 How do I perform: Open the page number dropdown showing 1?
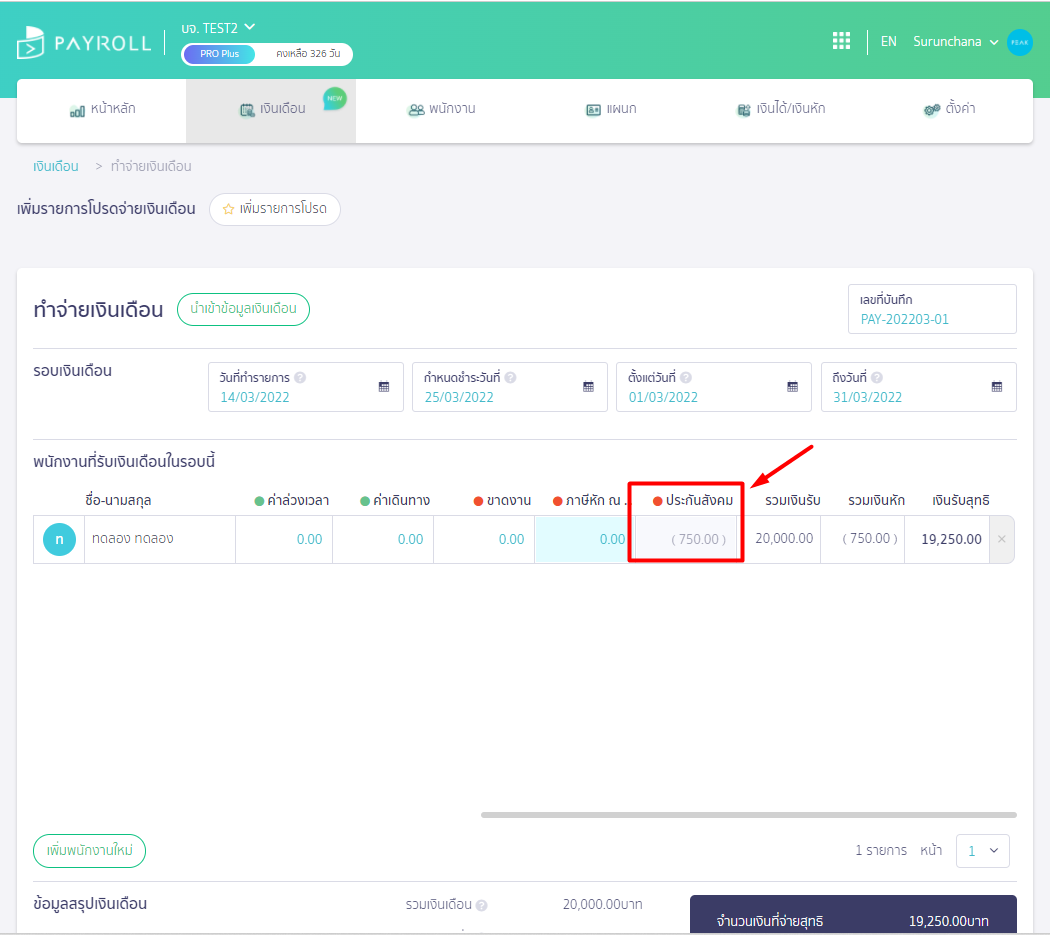(982, 850)
